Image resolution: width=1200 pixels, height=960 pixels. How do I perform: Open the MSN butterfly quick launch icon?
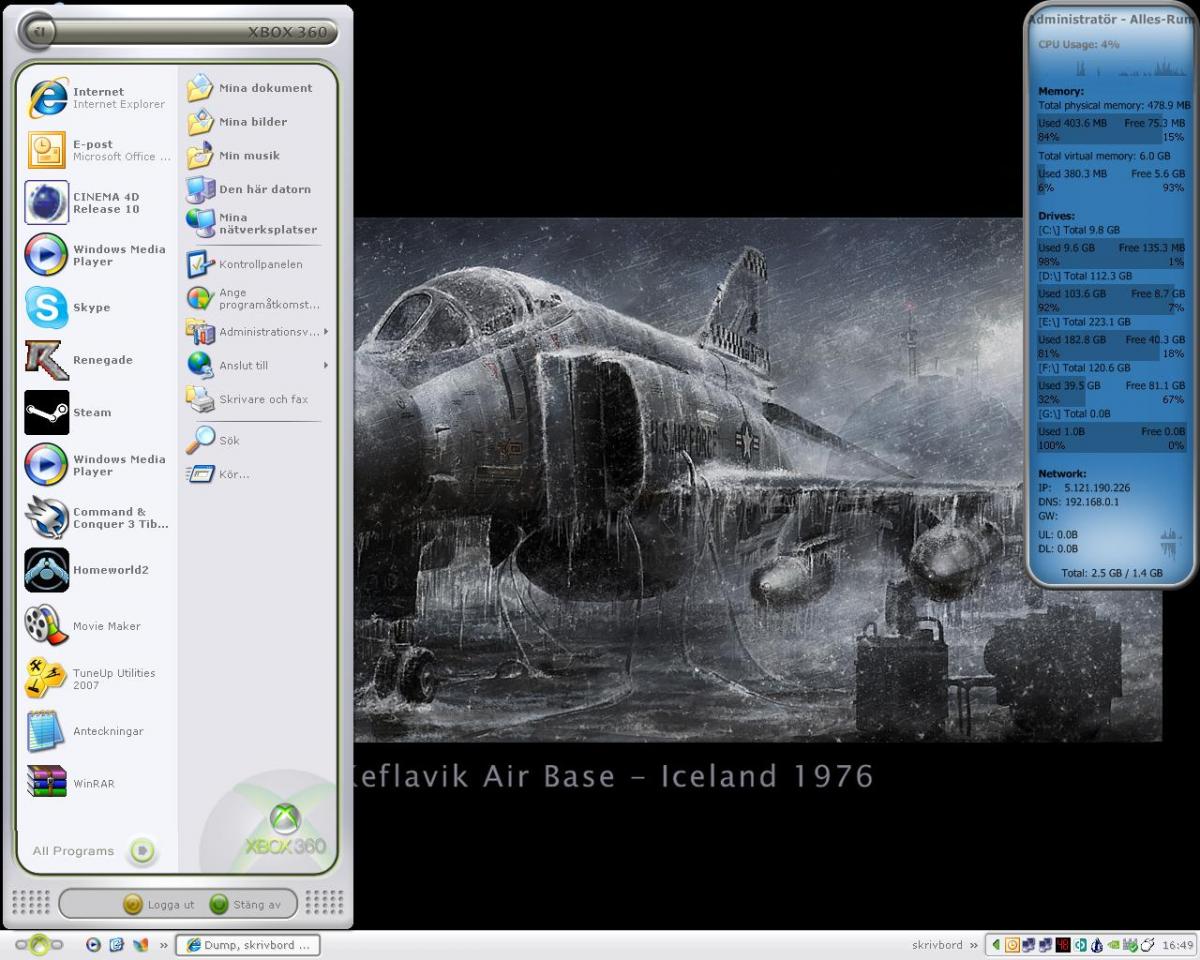[140, 944]
